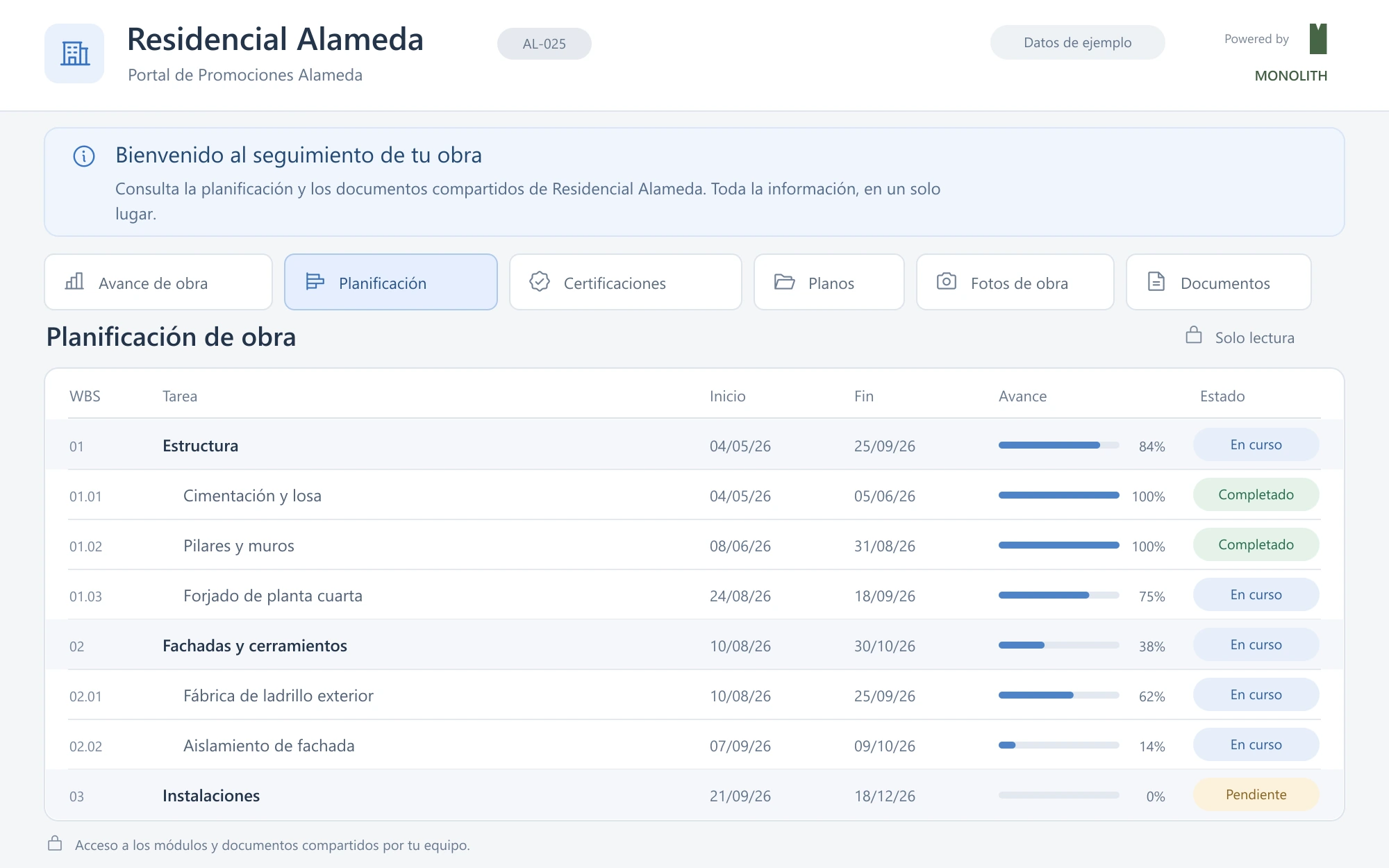Click the Fábrica de ladrillo 62% progress bar
The height and width of the screenshot is (868, 1389).
pos(1059,695)
